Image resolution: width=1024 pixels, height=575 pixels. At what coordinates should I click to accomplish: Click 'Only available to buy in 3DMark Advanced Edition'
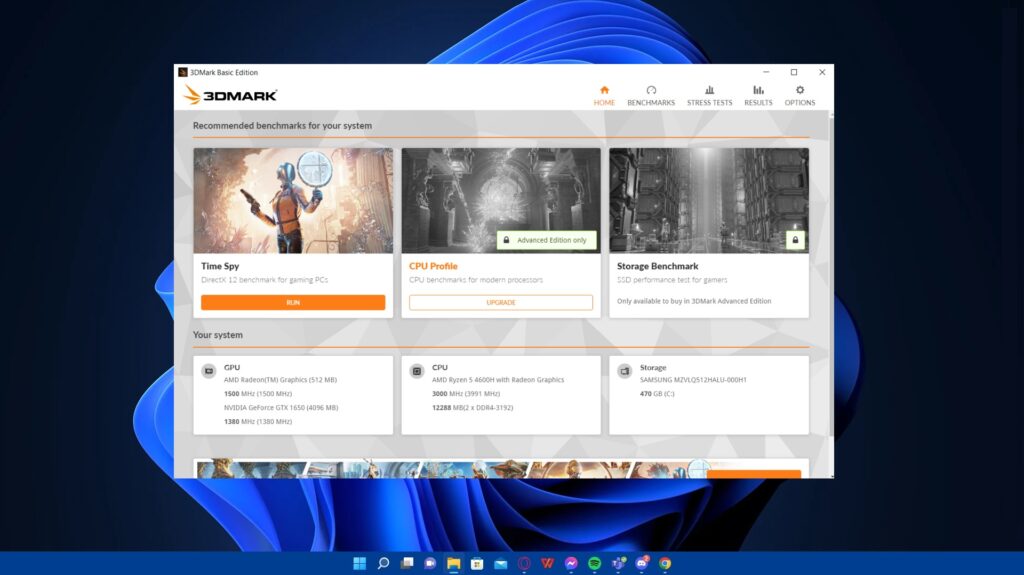[694, 301]
